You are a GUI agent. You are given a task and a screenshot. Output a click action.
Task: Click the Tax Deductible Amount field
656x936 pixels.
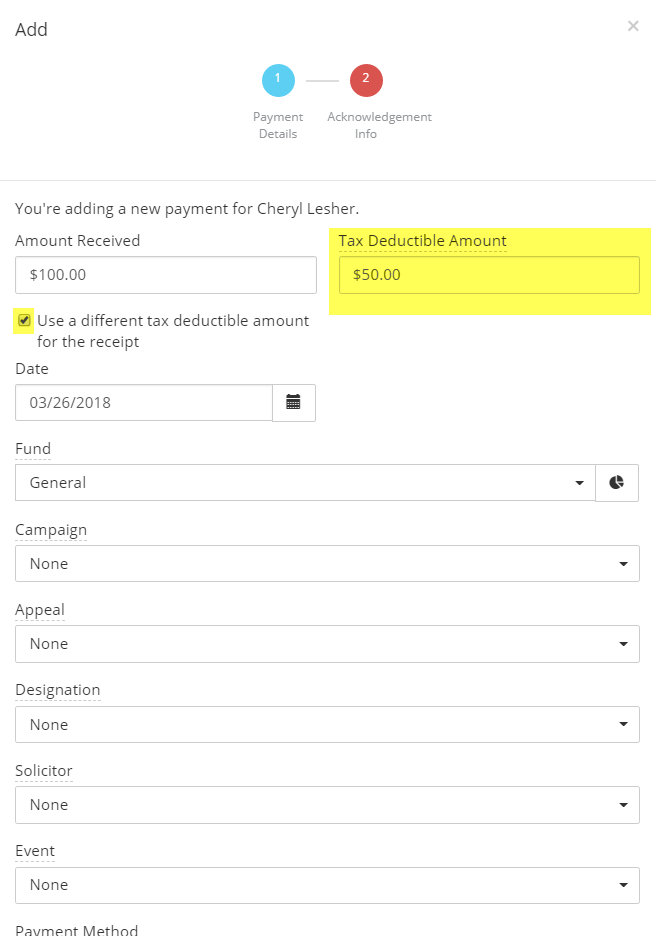click(x=489, y=275)
